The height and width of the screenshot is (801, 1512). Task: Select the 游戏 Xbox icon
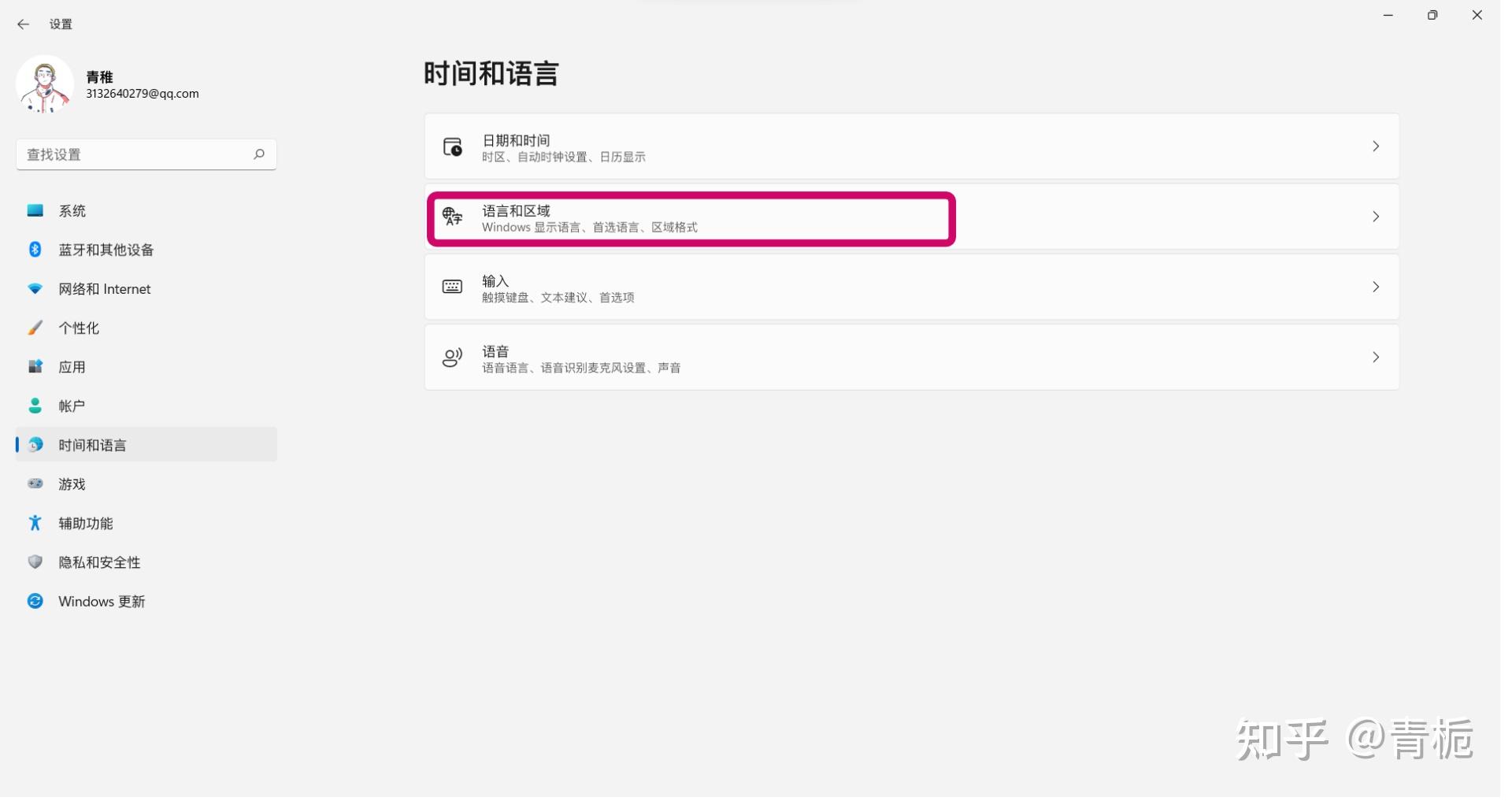35,484
